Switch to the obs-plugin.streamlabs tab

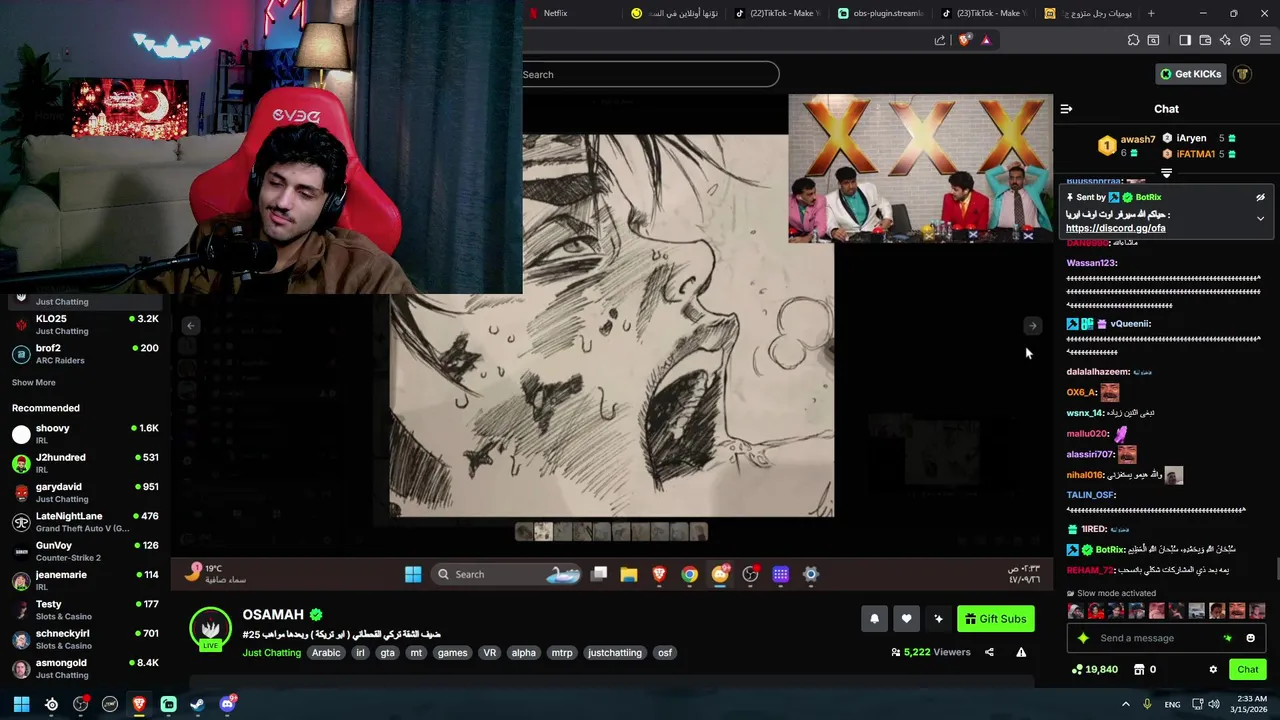[879, 13]
